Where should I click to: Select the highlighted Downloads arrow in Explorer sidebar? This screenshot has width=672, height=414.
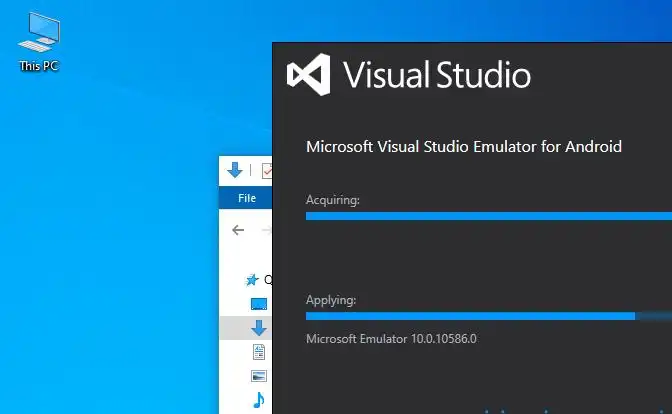pos(258,328)
